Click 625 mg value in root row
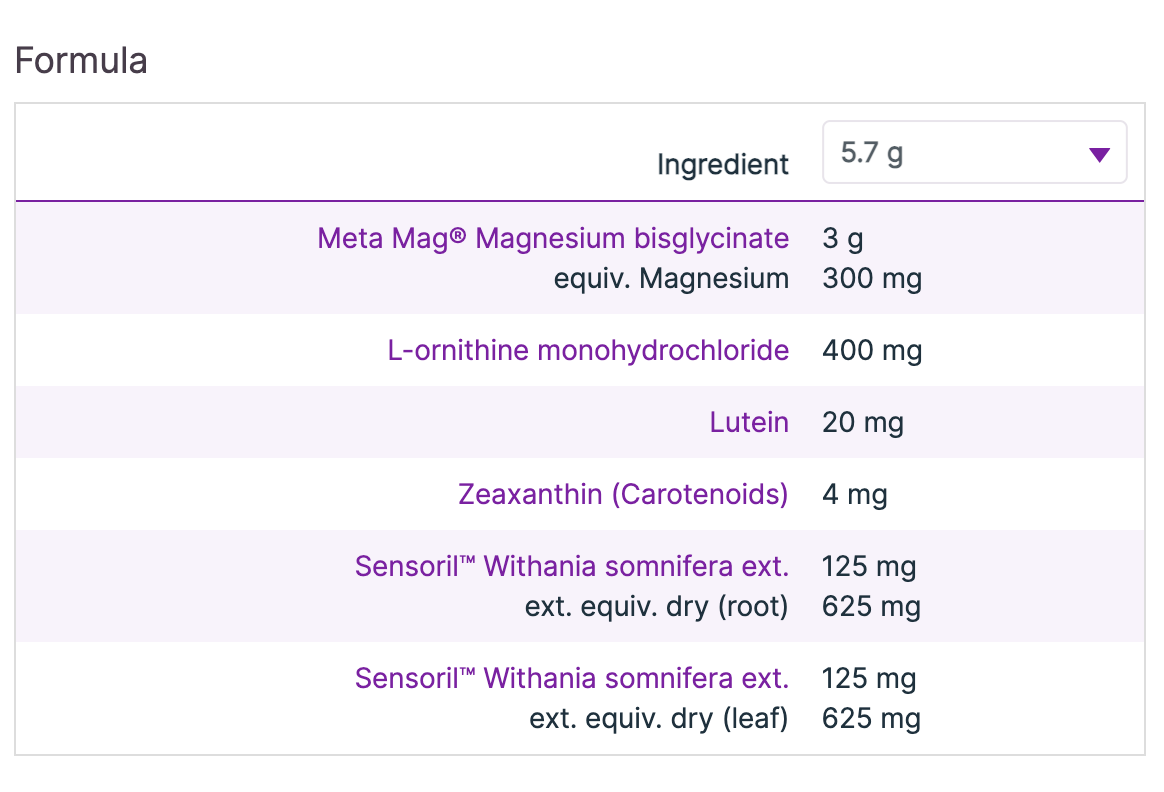 871,606
